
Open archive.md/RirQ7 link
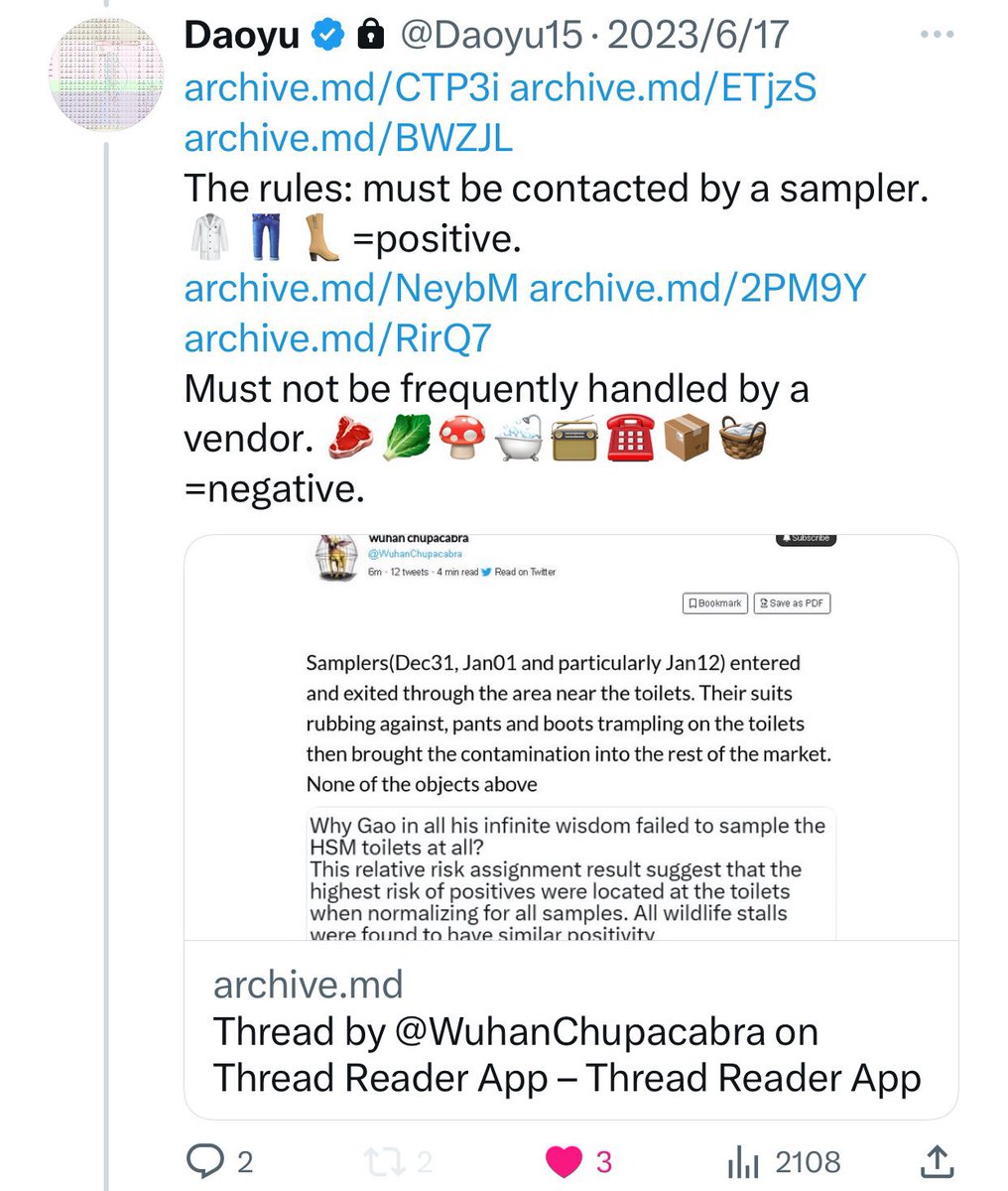(337, 338)
